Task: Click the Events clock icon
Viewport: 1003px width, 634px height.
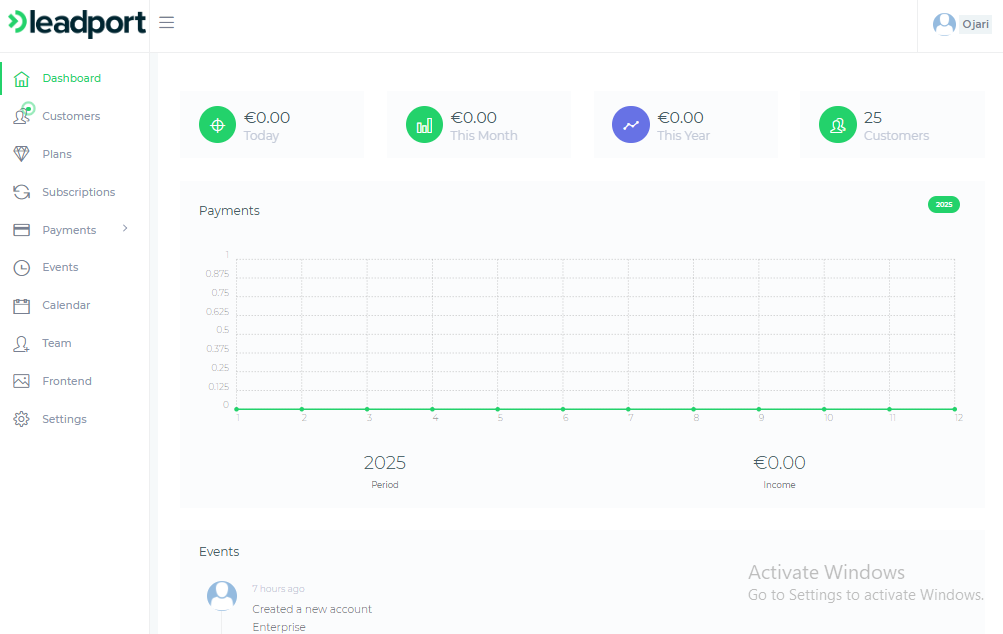Action: click(21, 268)
